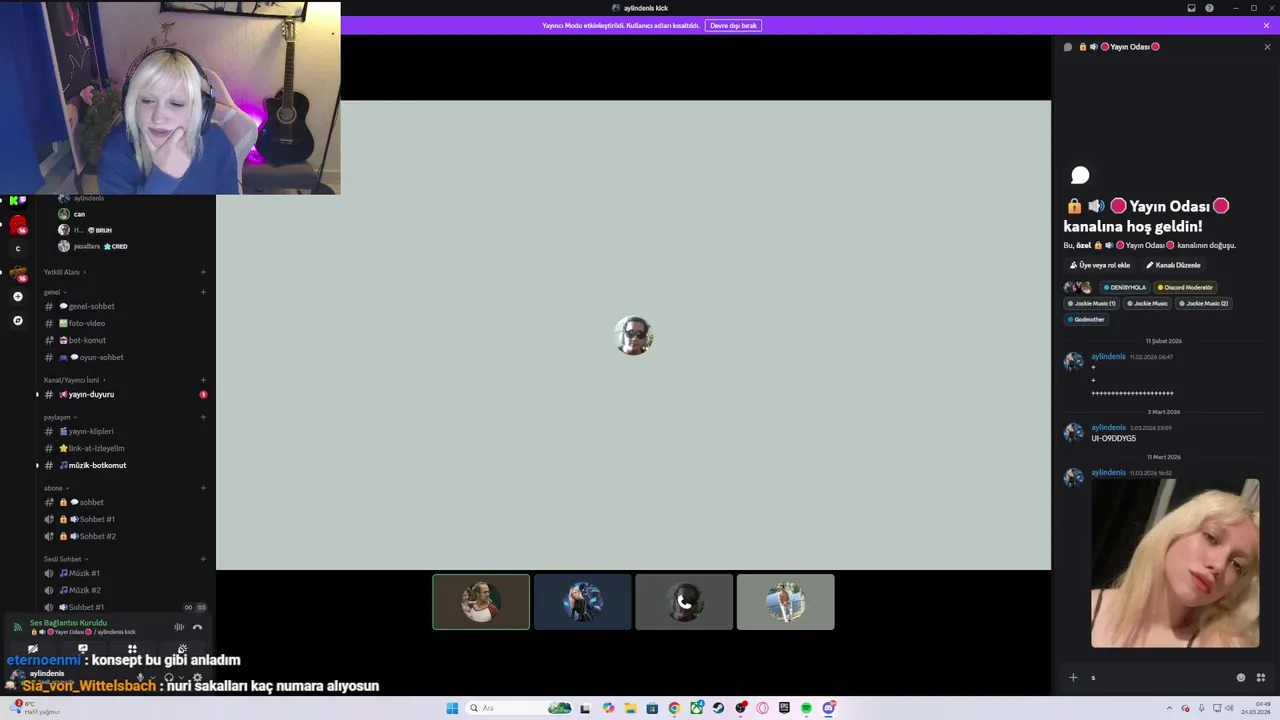Open Spotify from the taskbar
Viewport: 1280px width, 720px height.
(806, 708)
